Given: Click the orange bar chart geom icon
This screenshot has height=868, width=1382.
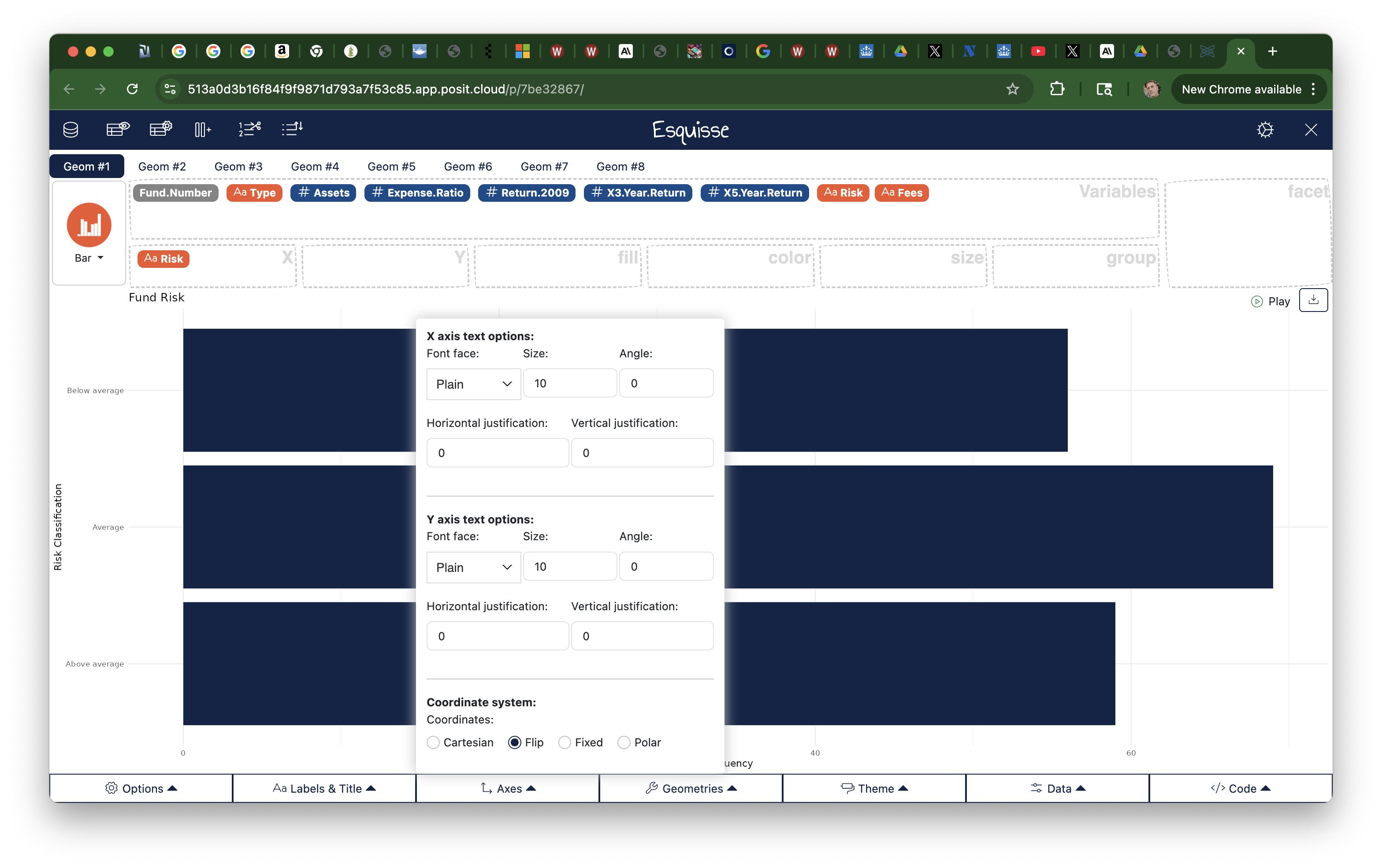Looking at the screenshot, I should coord(89,225).
